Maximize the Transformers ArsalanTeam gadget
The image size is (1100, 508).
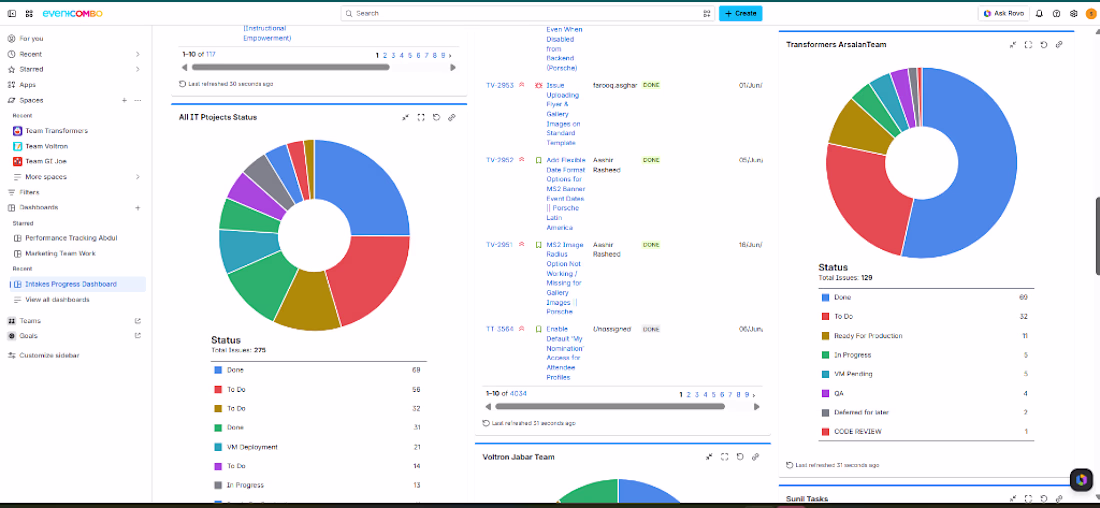1028,44
